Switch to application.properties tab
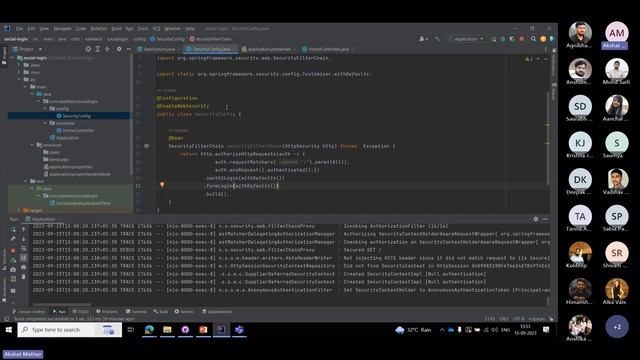Image resolution: width=640 pixels, height=360 pixels. click(269, 49)
